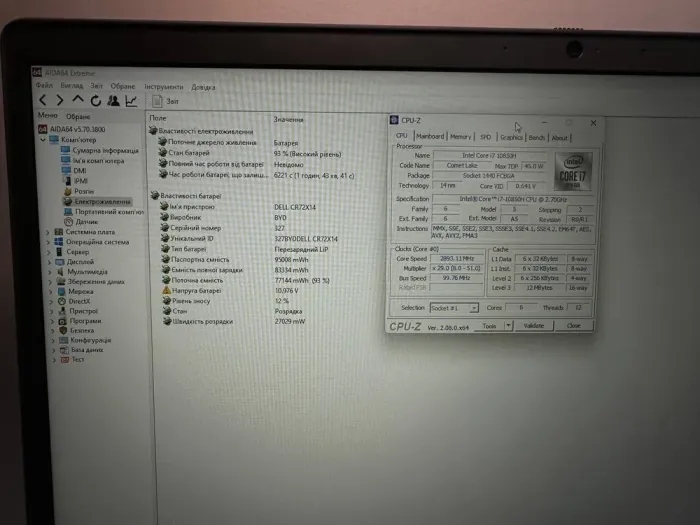This screenshot has width=700, height=525.
Task: Switch to CPU-Z Memory tab
Action: pos(460,137)
